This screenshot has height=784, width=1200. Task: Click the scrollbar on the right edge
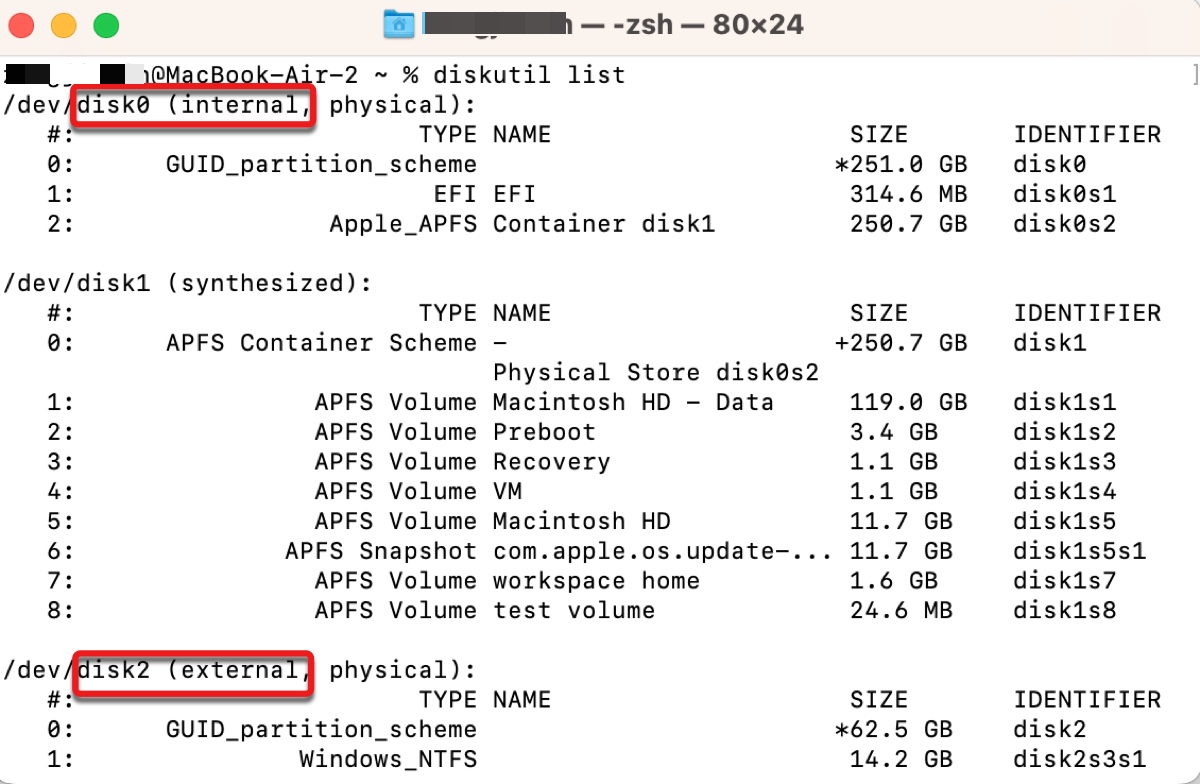[x=1193, y=74]
